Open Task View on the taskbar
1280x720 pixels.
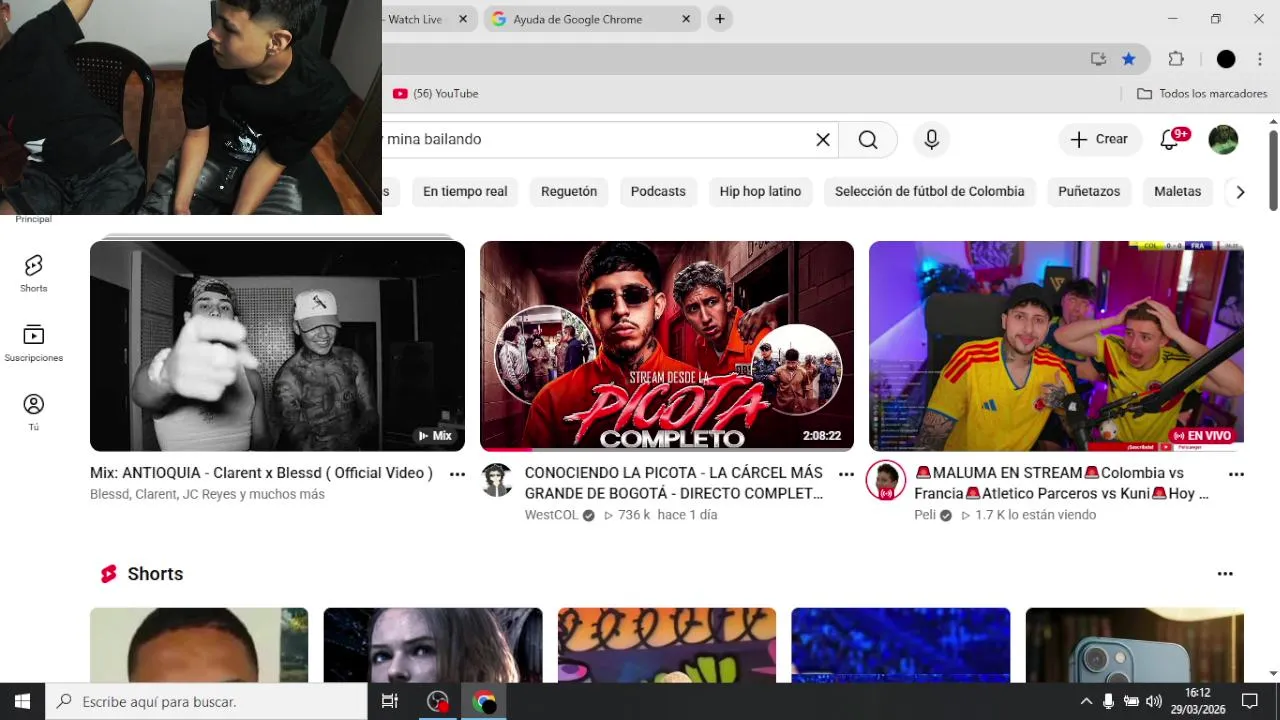click(x=390, y=701)
